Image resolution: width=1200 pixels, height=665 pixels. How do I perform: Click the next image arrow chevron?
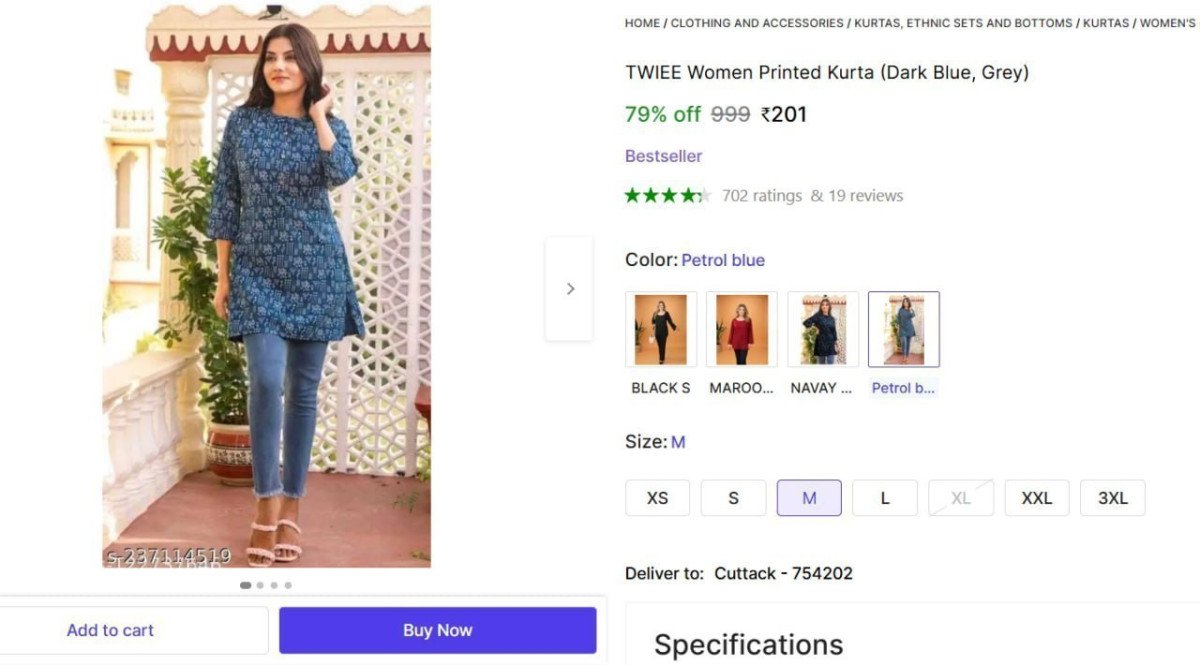[x=570, y=288]
